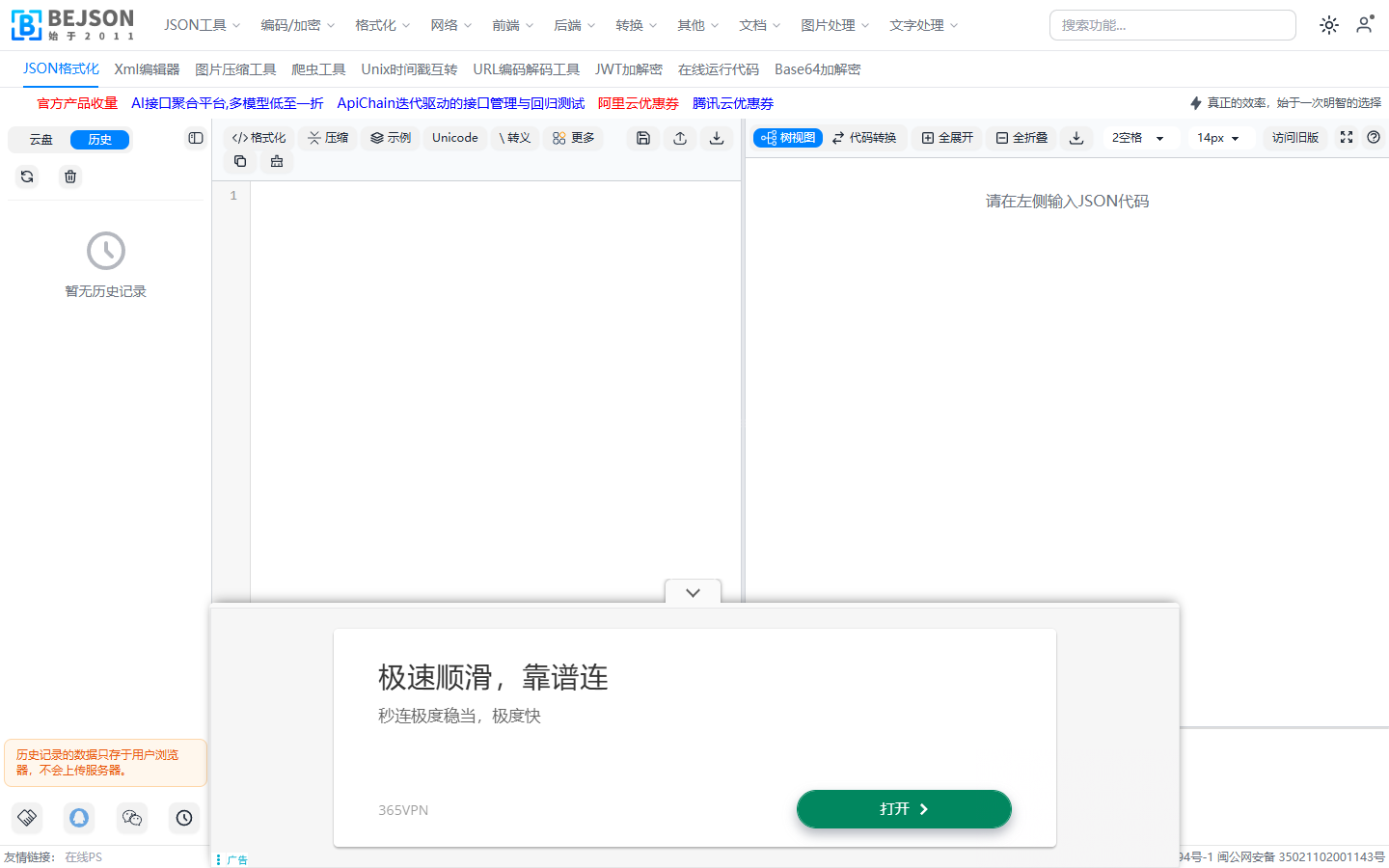Viewport: 1389px width, 868px height.
Task: Click the green 打开 ad button
Action: [x=904, y=809]
